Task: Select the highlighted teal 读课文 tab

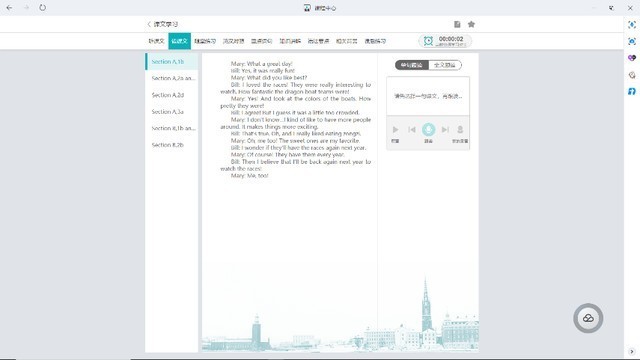Action: click(x=180, y=41)
